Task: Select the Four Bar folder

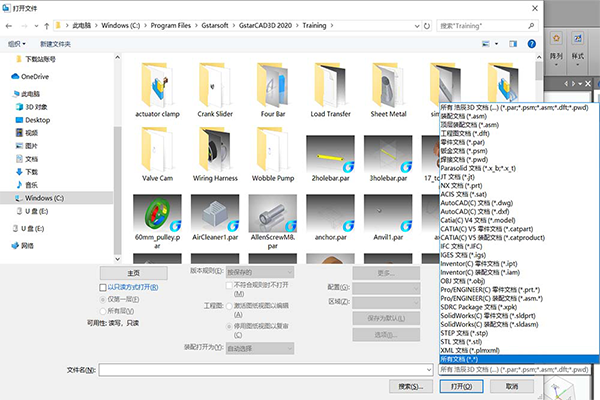Action: point(273,90)
